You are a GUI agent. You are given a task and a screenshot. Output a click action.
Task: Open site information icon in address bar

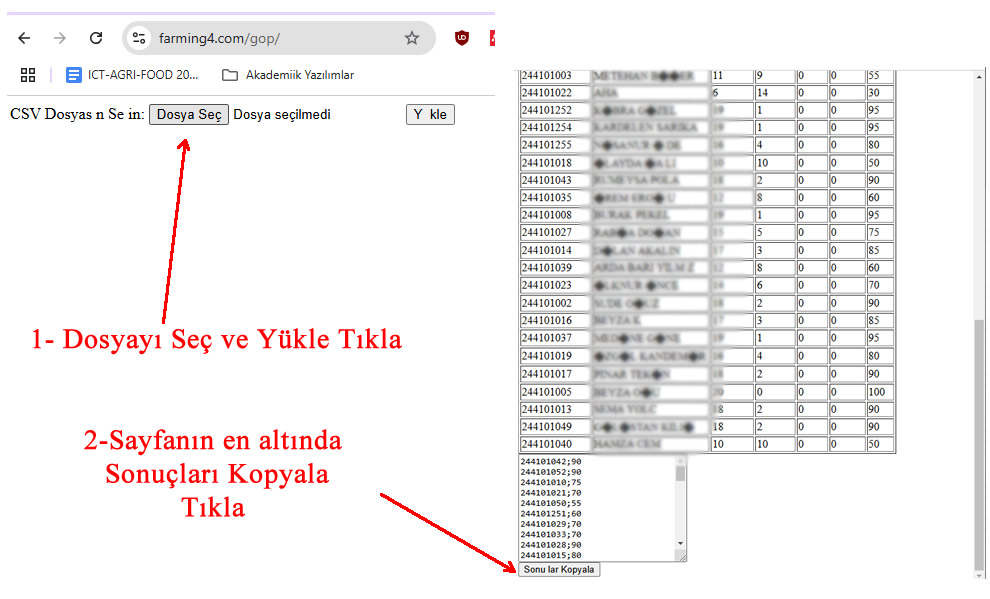tap(140, 38)
